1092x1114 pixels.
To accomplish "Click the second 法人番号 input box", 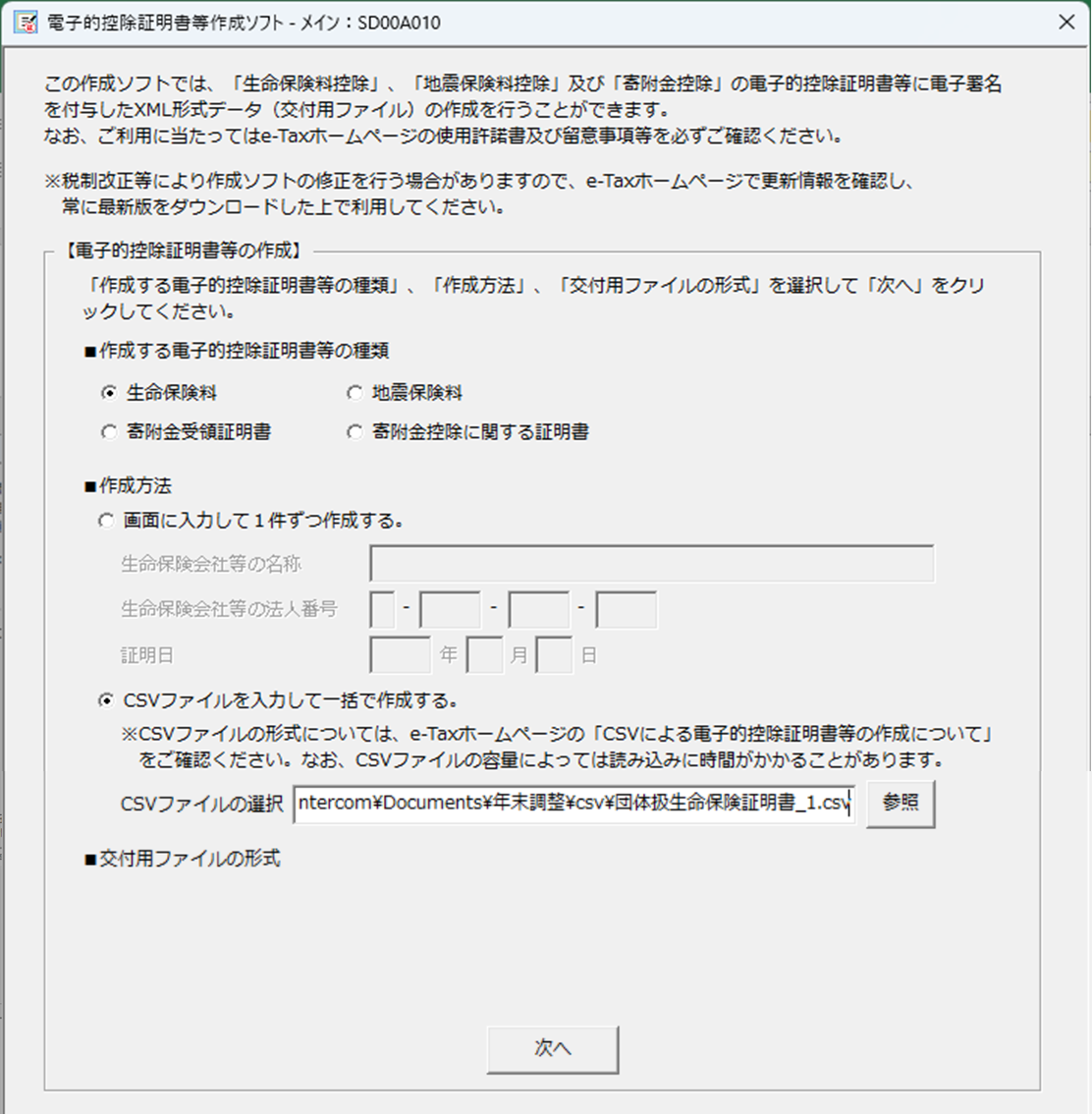I will point(450,610).
